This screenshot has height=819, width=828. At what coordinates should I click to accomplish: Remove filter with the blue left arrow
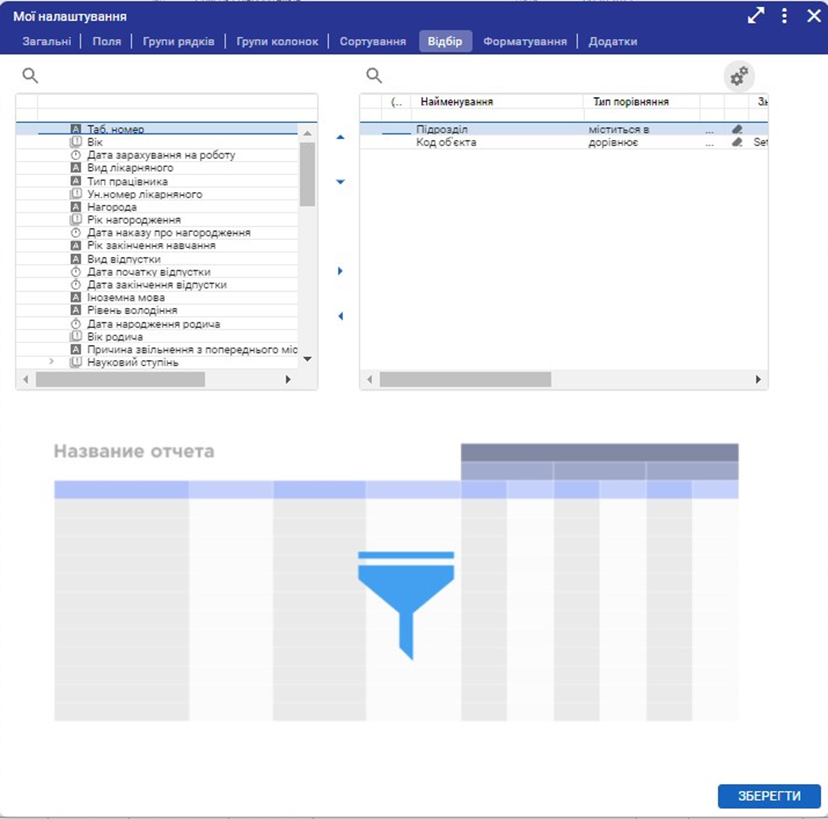point(340,316)
